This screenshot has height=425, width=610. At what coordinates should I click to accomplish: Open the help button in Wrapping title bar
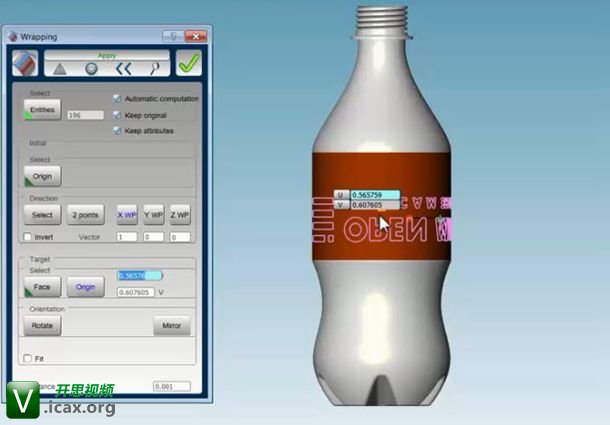click(173, 37)
